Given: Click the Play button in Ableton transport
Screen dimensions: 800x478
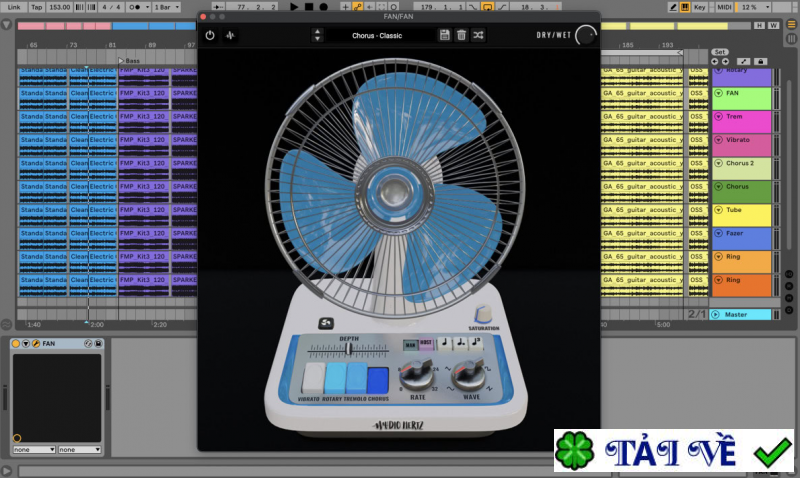Looking at the screenshot, I should coord(294,7).
